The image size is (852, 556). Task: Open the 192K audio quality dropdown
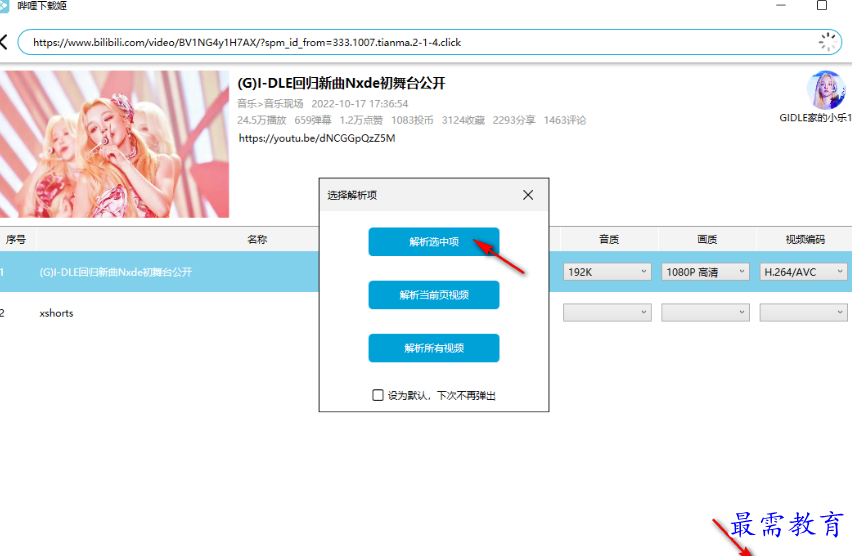(x=607, y=272)
